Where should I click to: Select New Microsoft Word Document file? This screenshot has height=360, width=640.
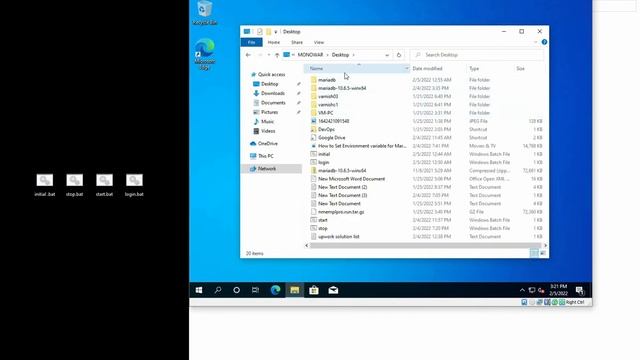point(351,179)
